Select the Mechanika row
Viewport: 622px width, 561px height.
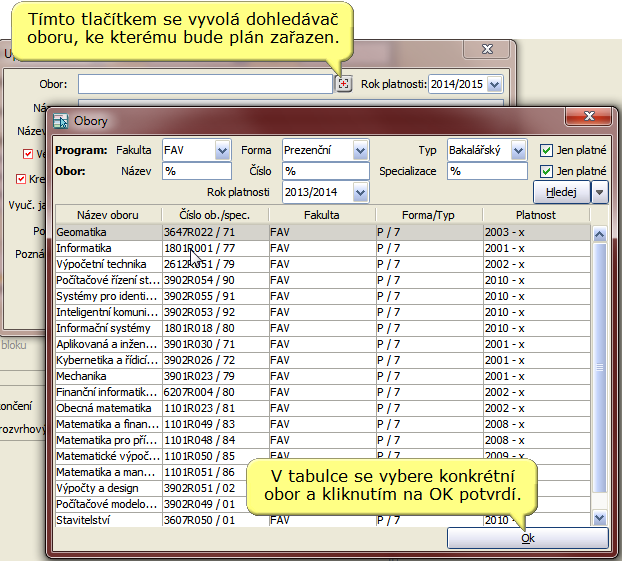323,376
